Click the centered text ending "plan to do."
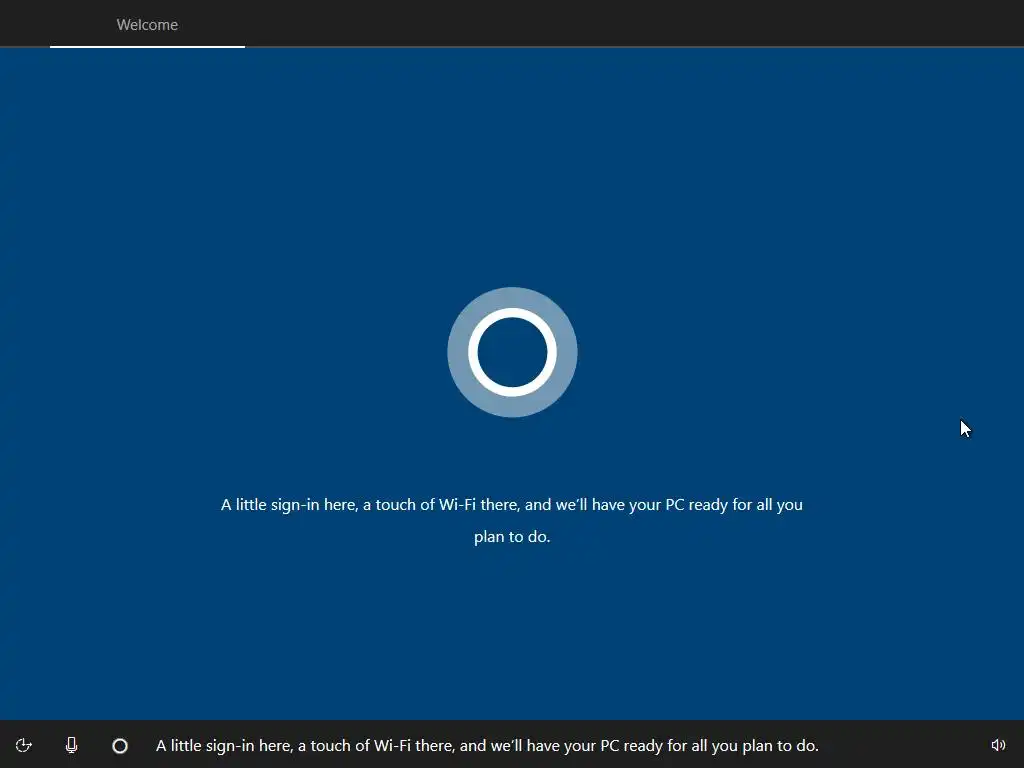This screenshot has width=1024, height=768. (x=512, y=520)
